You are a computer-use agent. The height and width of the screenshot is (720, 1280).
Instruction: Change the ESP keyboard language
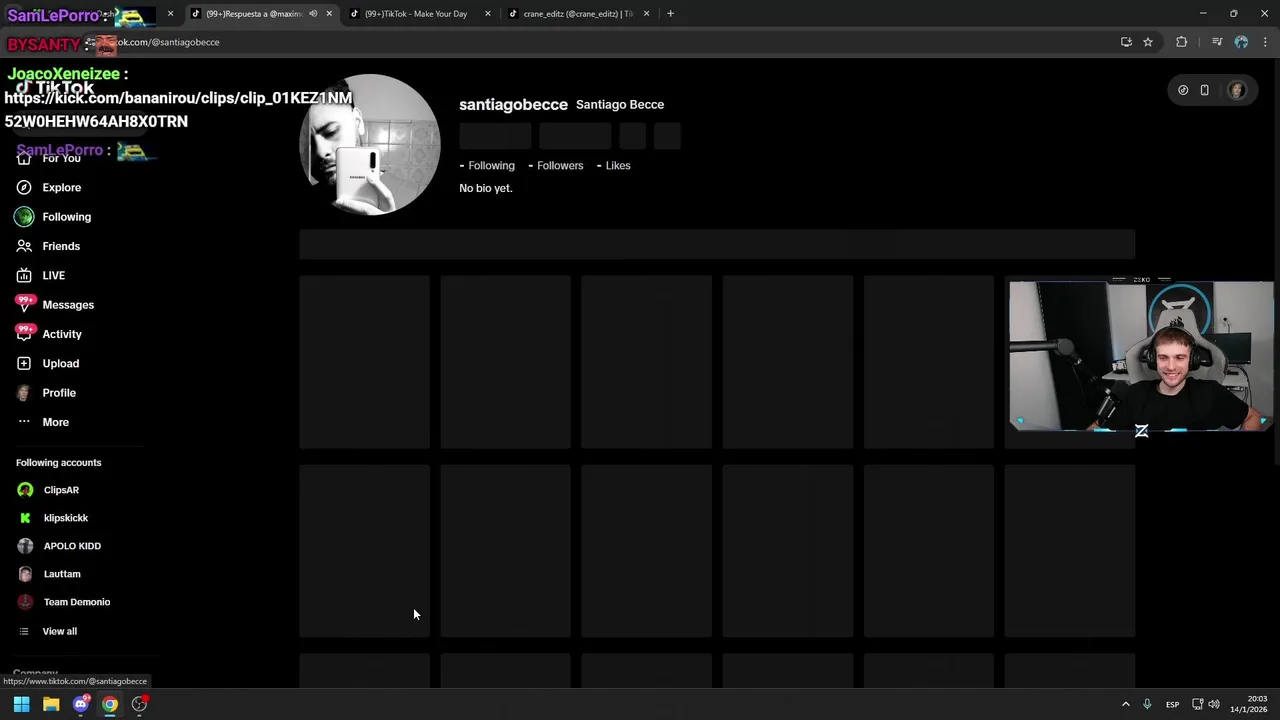[x=1172, y=704]
